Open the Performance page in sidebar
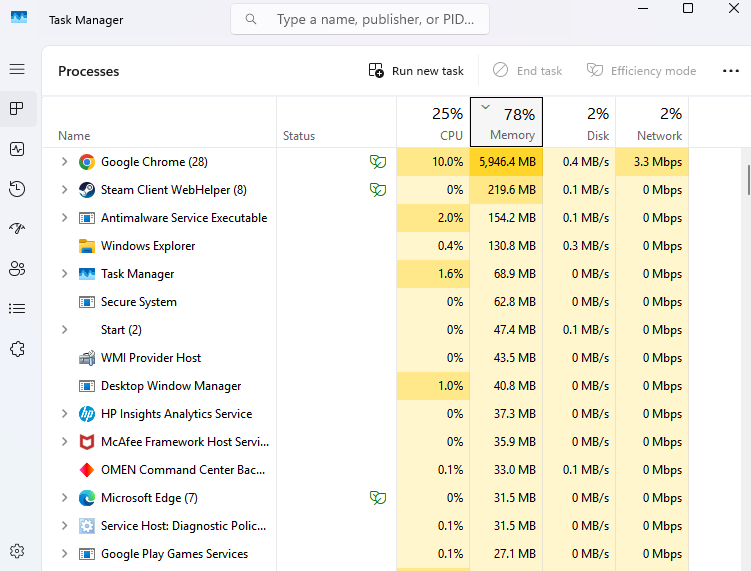The height and width of the screenshot is (571, 751). click(x=17, y=148)
